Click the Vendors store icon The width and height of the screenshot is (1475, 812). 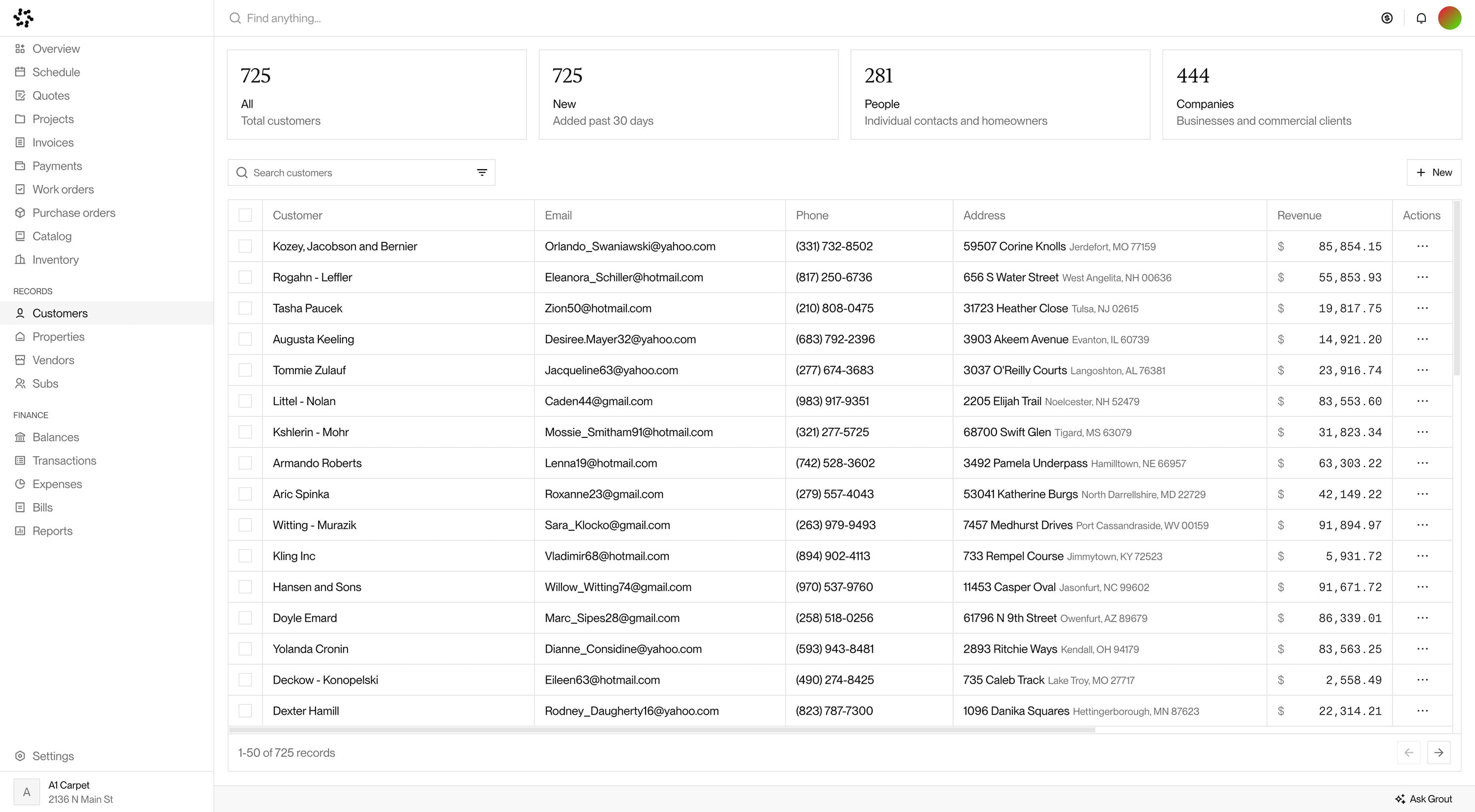(20, 360)
